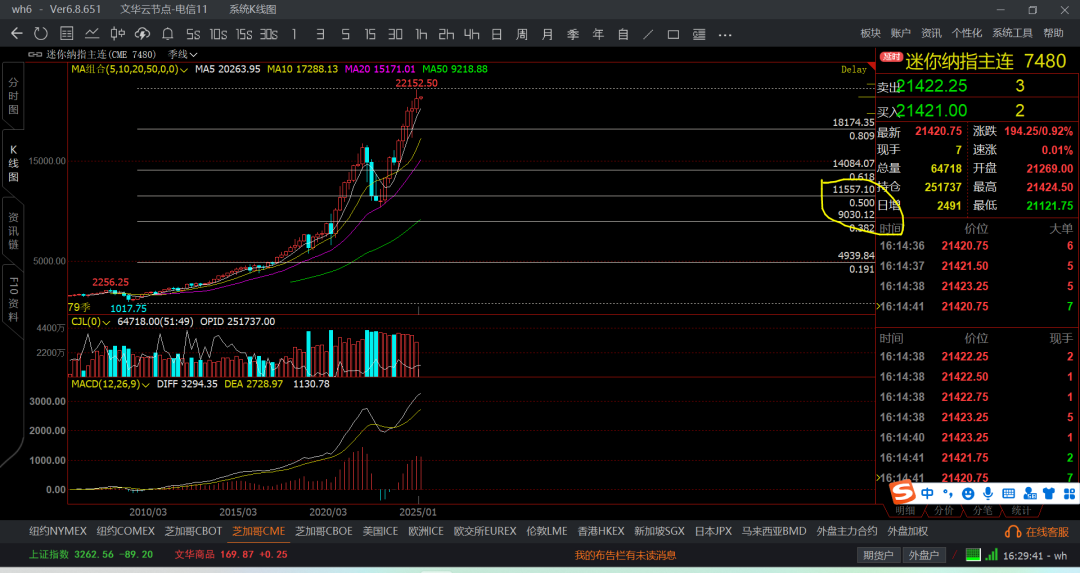The image size is (1080, 573).
Task: Switch to the K线图 side tab
Action: [13, 163]
